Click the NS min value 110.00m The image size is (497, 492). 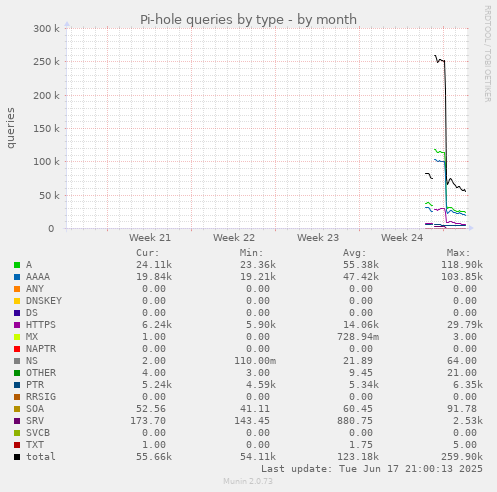click(x=255, y=361)
